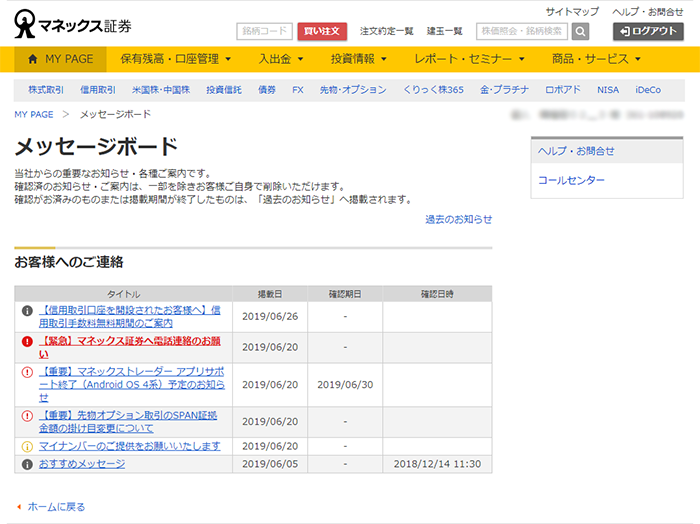
Task: Expand 保有残高・口座管理 dropdown menu
Action: [175, 59]
